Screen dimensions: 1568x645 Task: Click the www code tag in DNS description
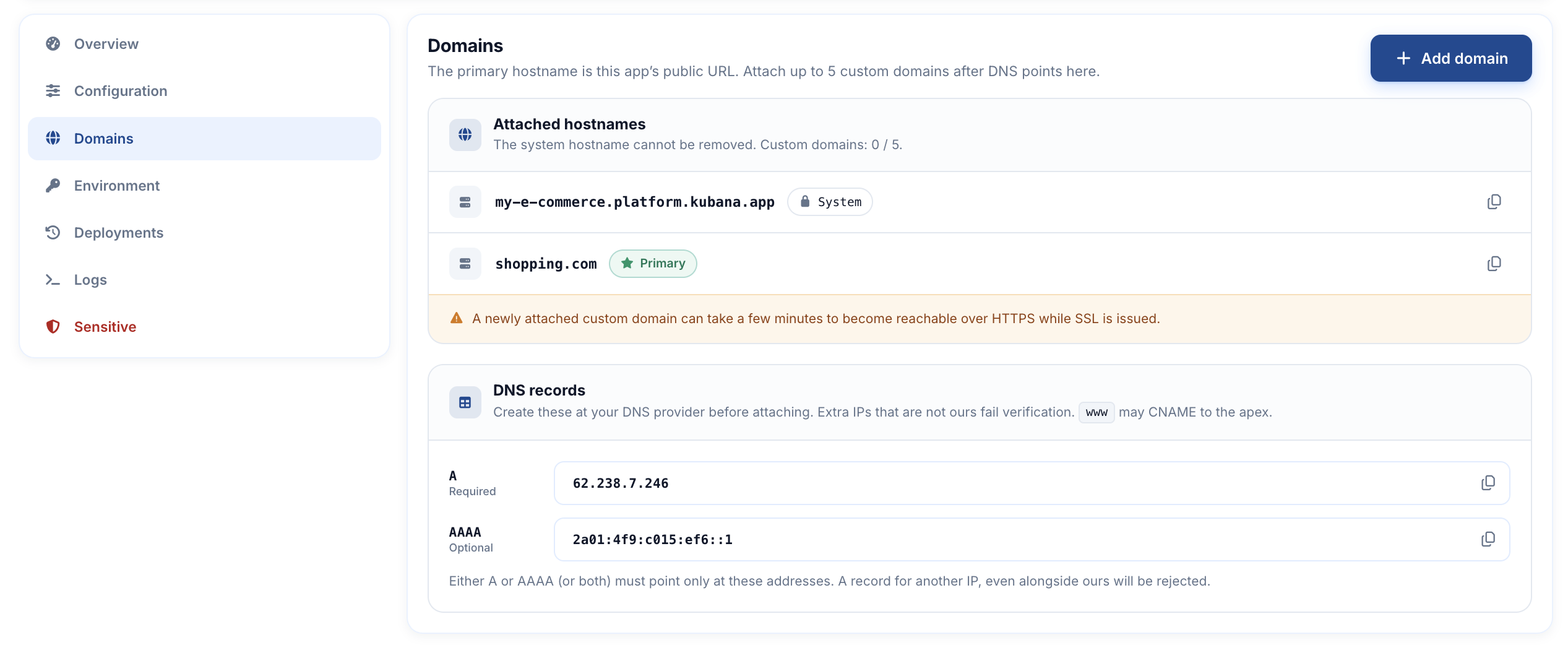point(1096,412)
